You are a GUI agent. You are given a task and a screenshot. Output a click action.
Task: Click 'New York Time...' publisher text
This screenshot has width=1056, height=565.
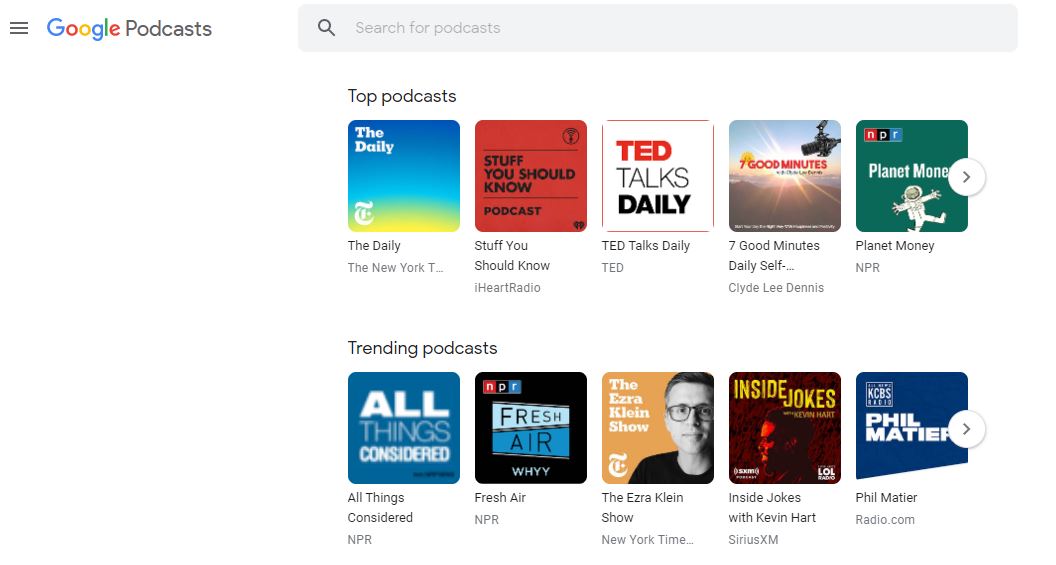click(647, 539)
